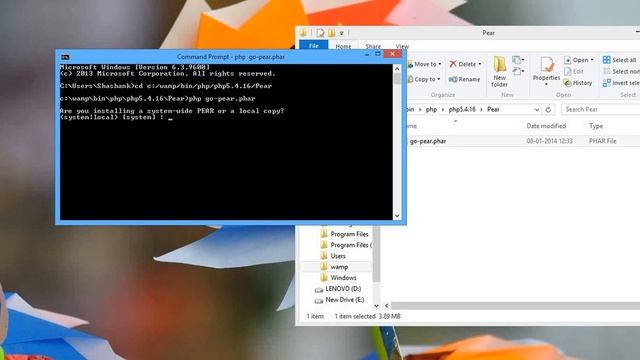Sort by the Type column
Image resolution: width=640 pixels, height=360 pixels.
pyautogui.click(x=596, y=126)
